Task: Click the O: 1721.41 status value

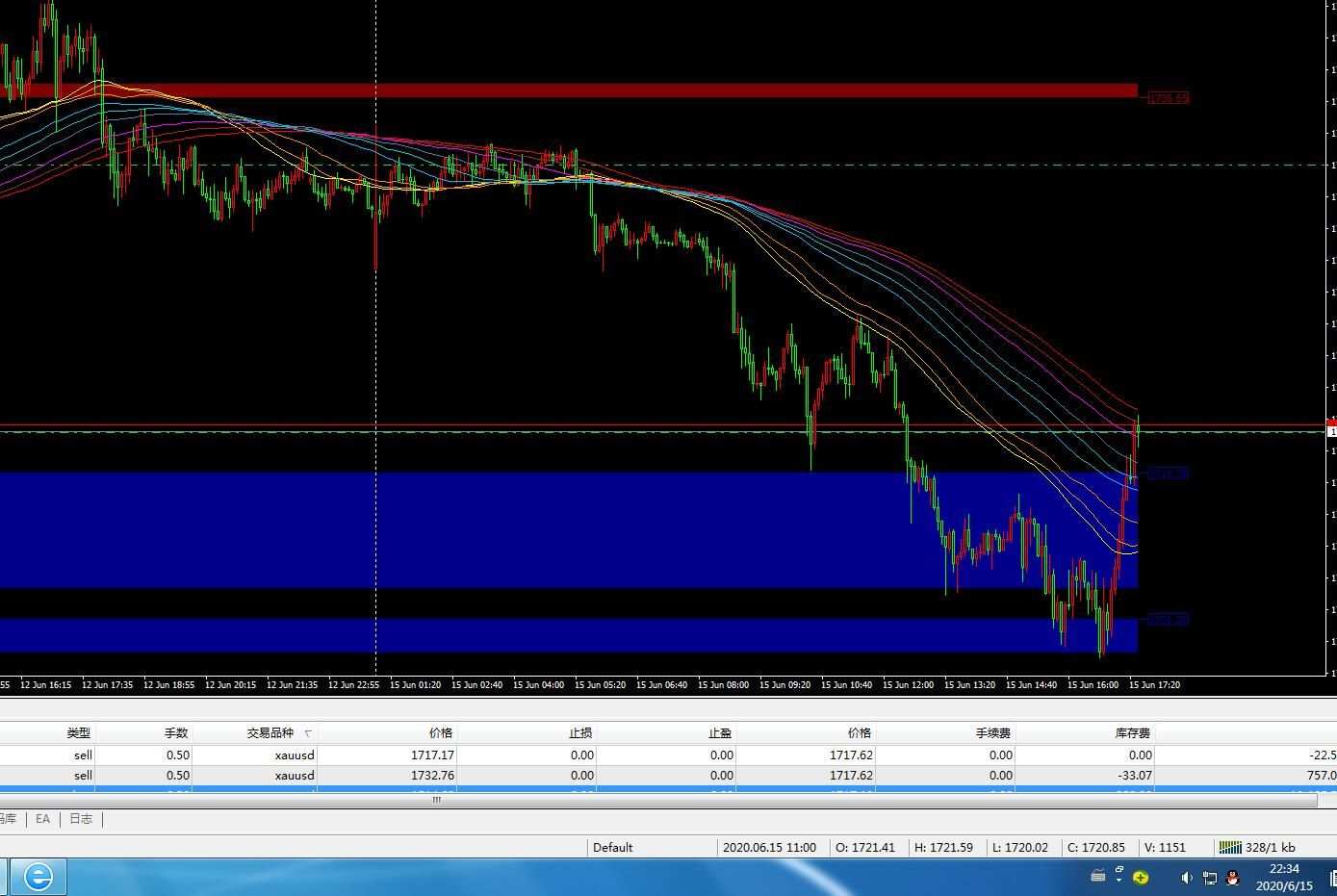Action: tap(865, 848)
